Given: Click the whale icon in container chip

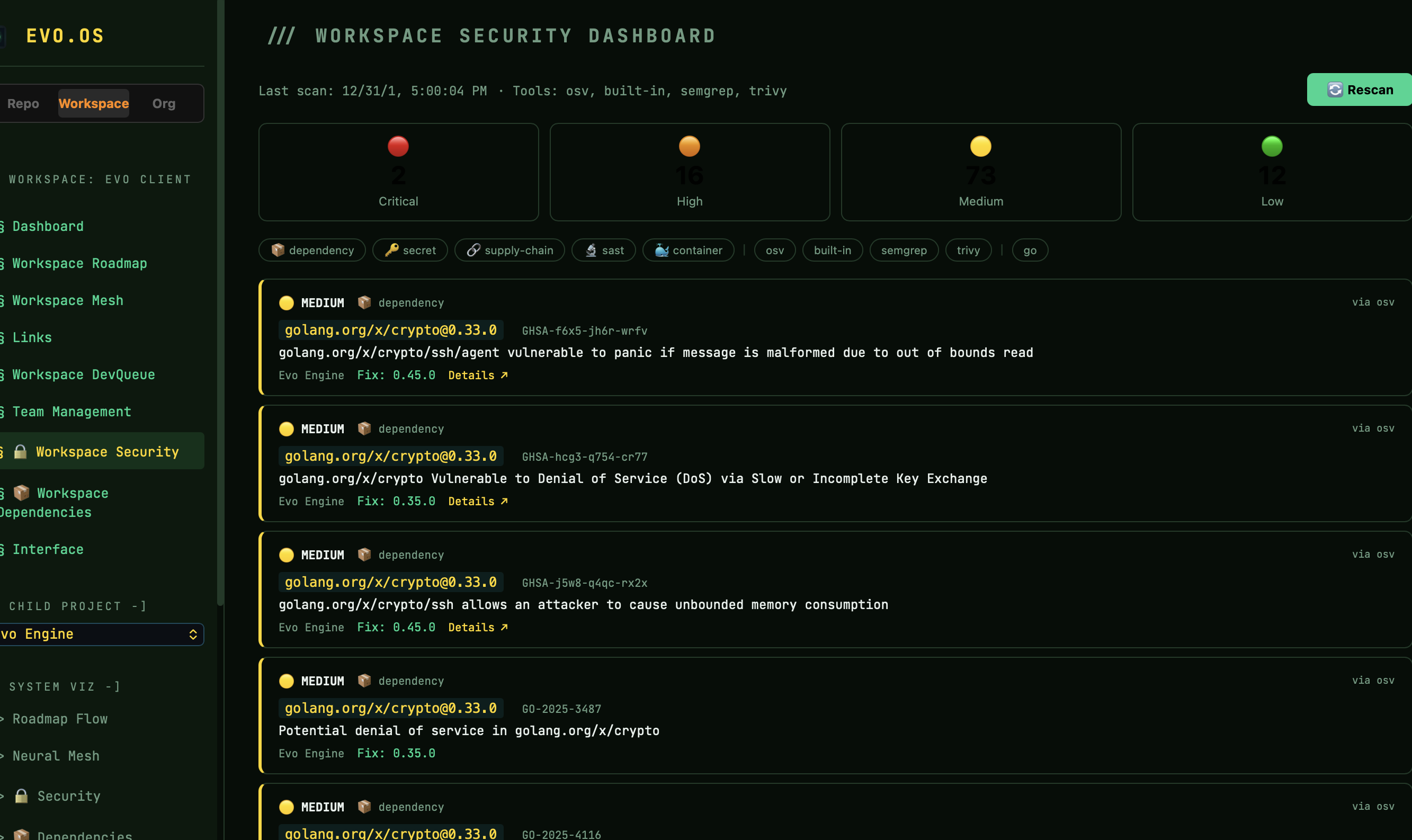Looking at the screenshot, I should pyautogui.click(x=662, y=250).
